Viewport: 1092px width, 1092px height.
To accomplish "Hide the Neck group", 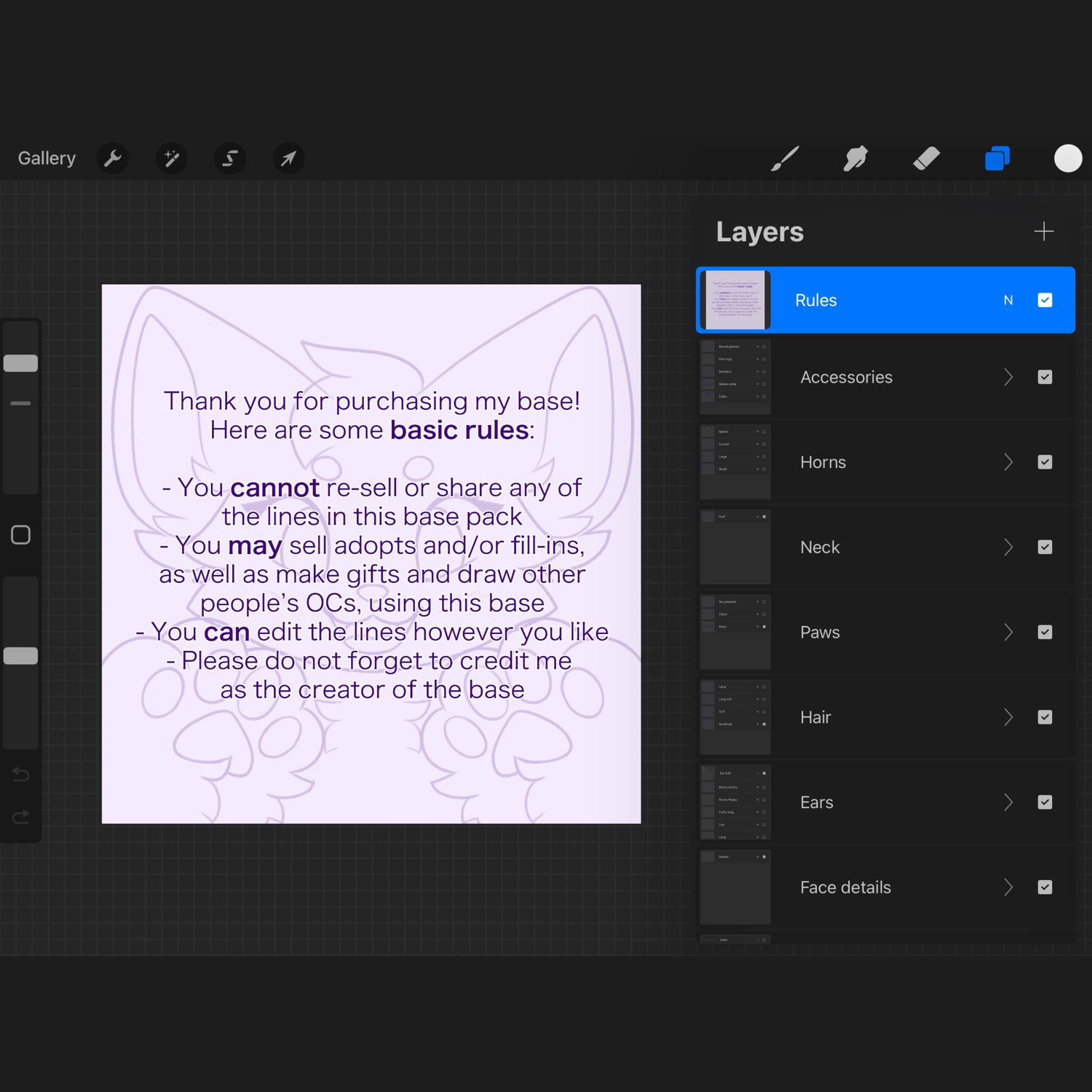I will tap(1045, 547).
